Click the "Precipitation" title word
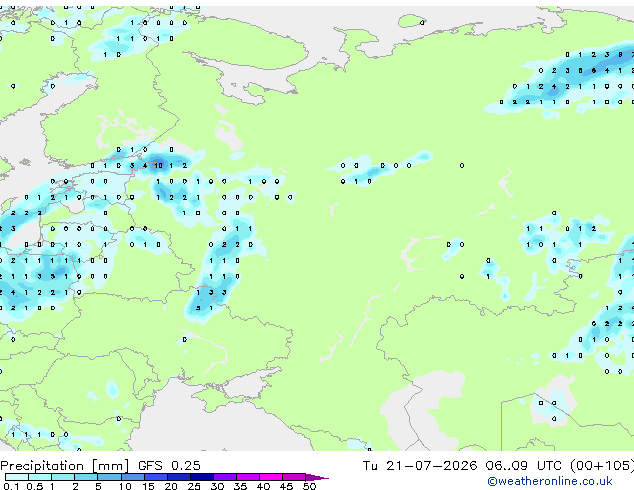The image size is (634, 490). 42,466
